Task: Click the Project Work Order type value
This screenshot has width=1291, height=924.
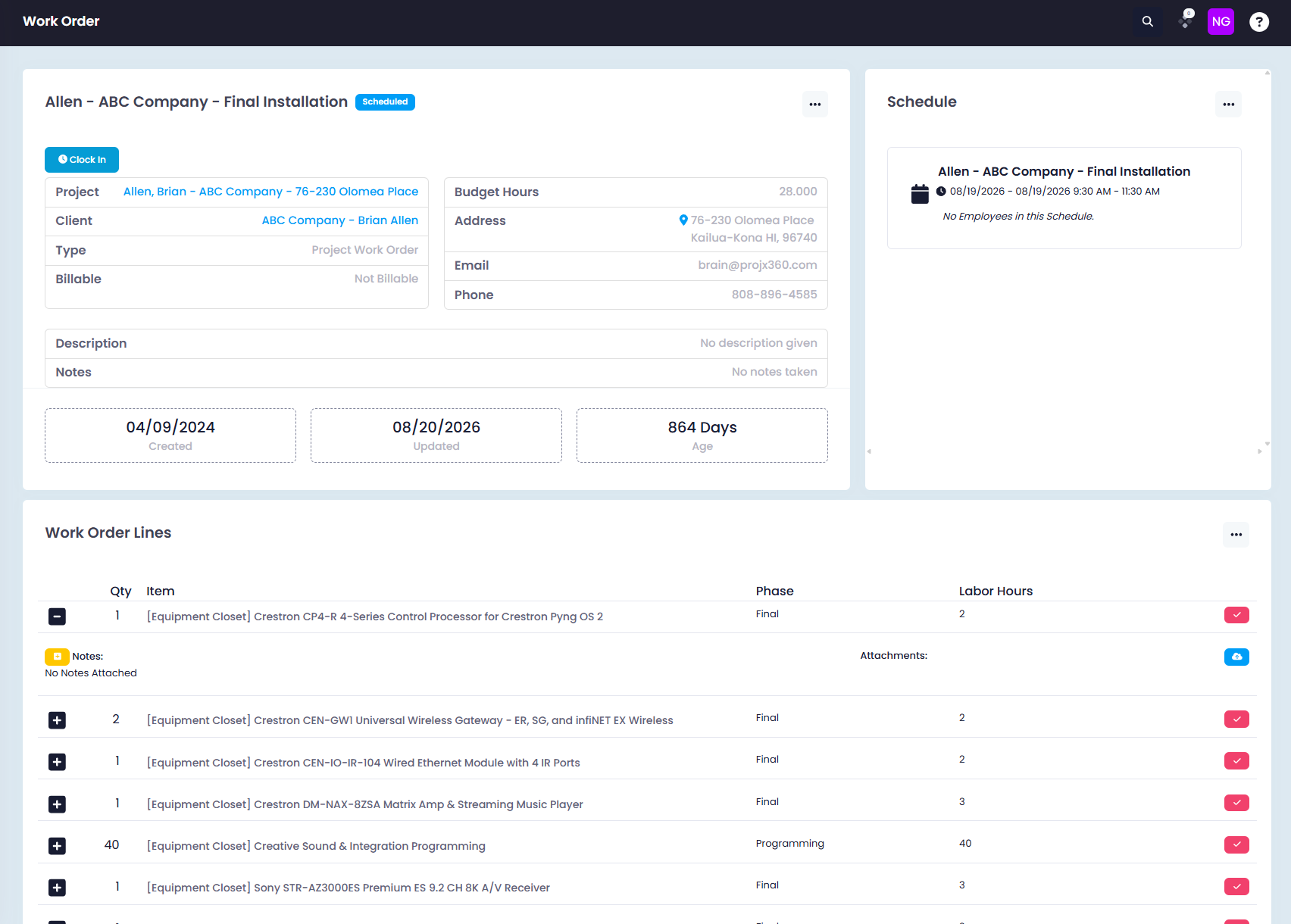Action: coord(365,250)
